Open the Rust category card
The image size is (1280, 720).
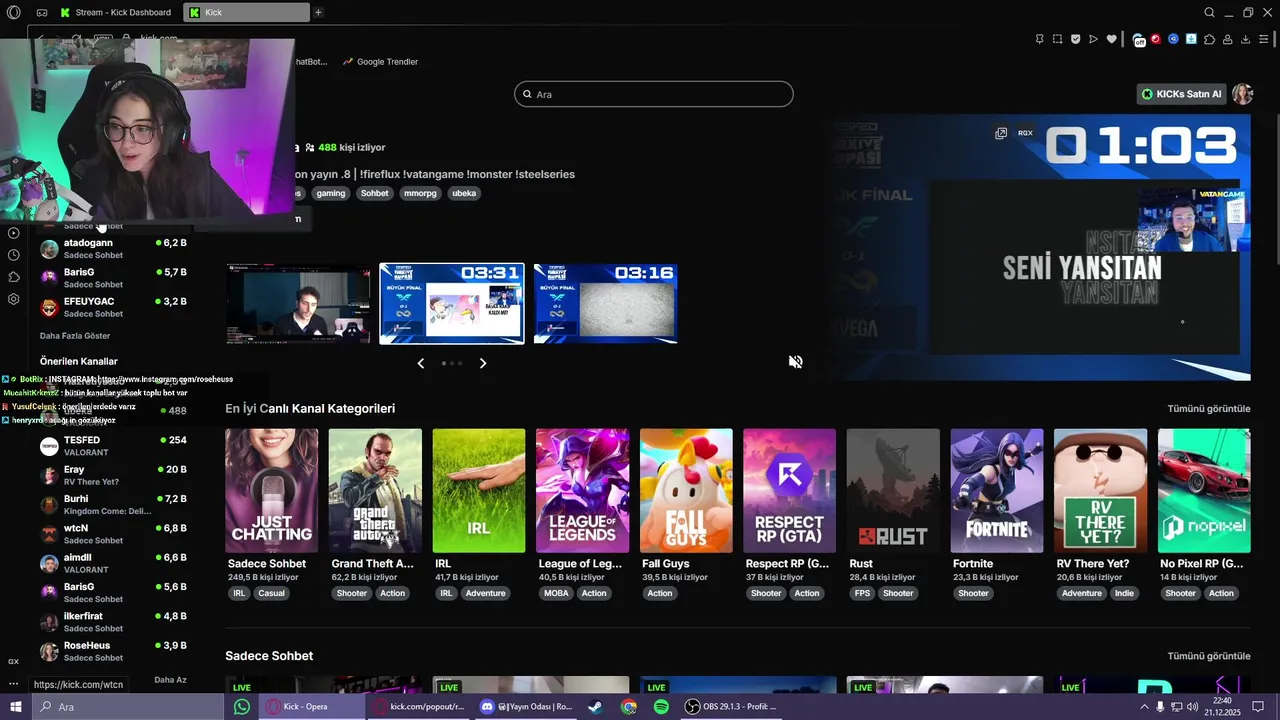[x=893, y=490]
